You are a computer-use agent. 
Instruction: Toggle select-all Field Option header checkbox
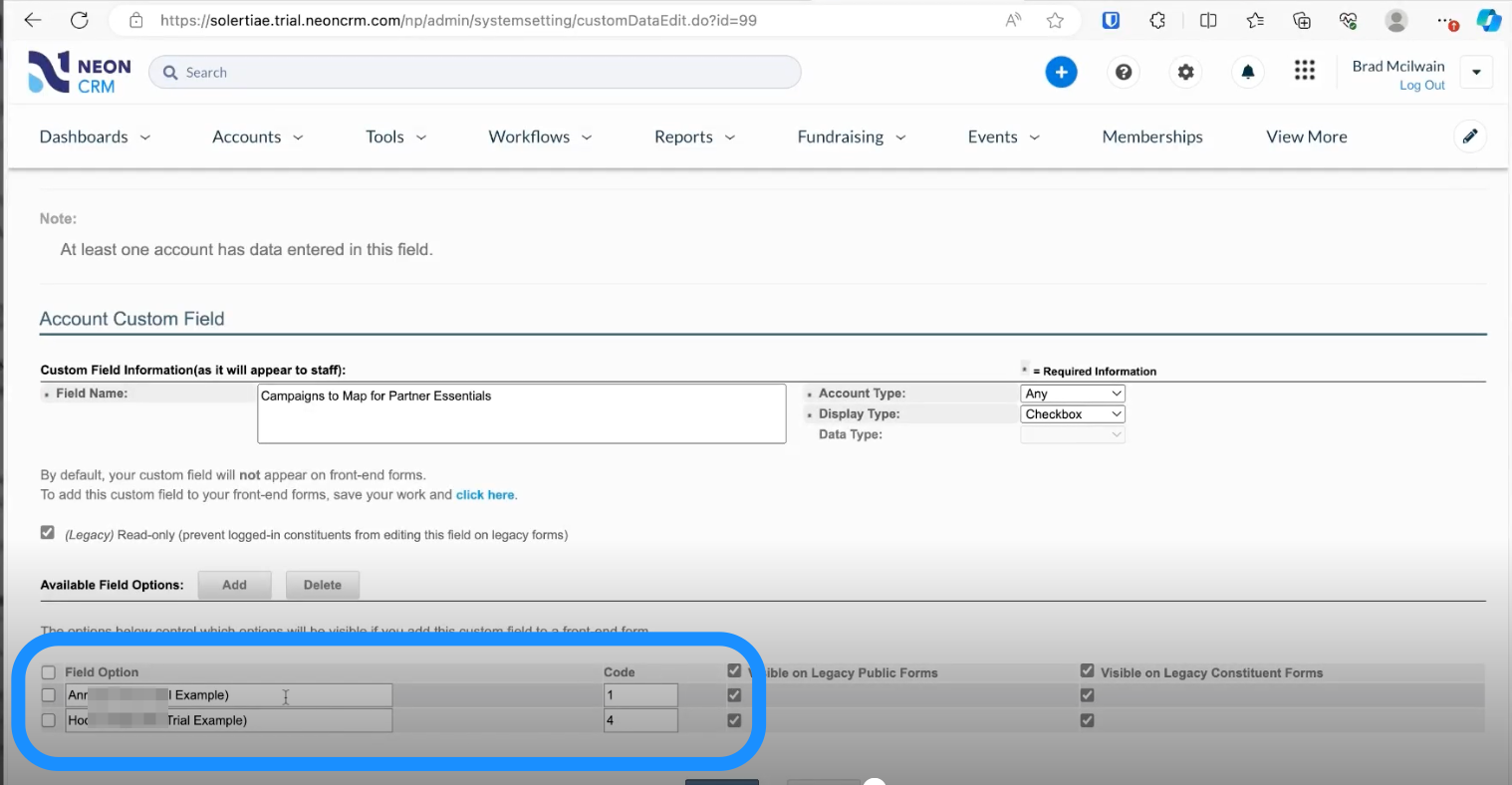[x=48, y=672]
